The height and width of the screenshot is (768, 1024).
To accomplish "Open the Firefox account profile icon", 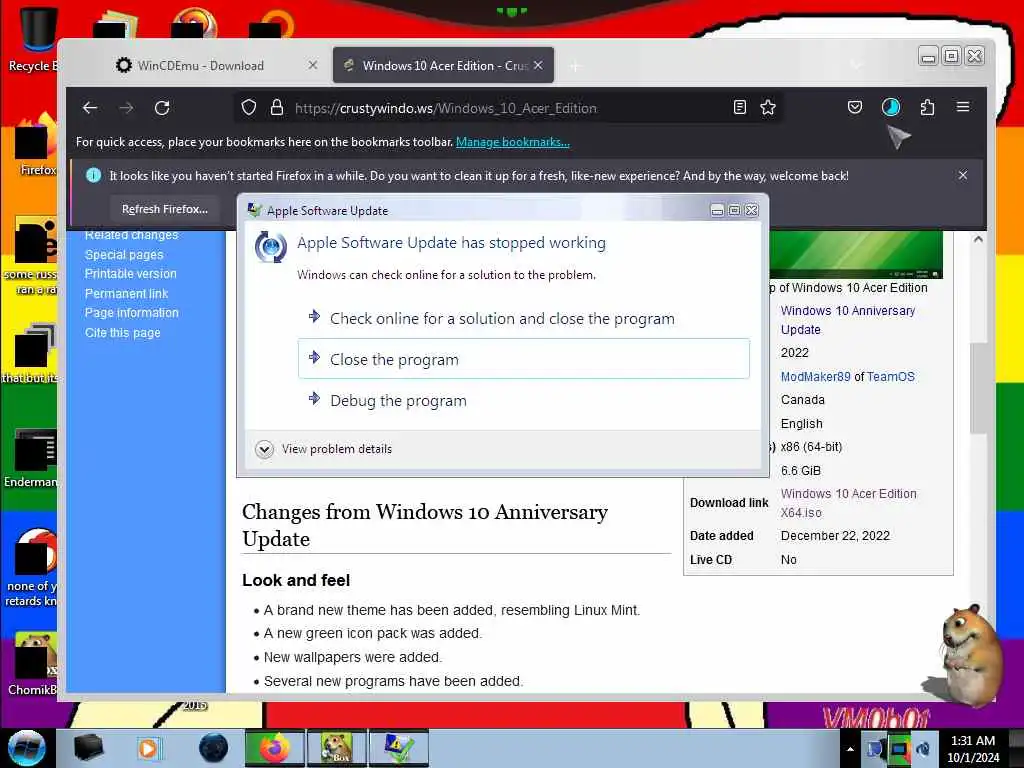I will (x=891, y=107).
